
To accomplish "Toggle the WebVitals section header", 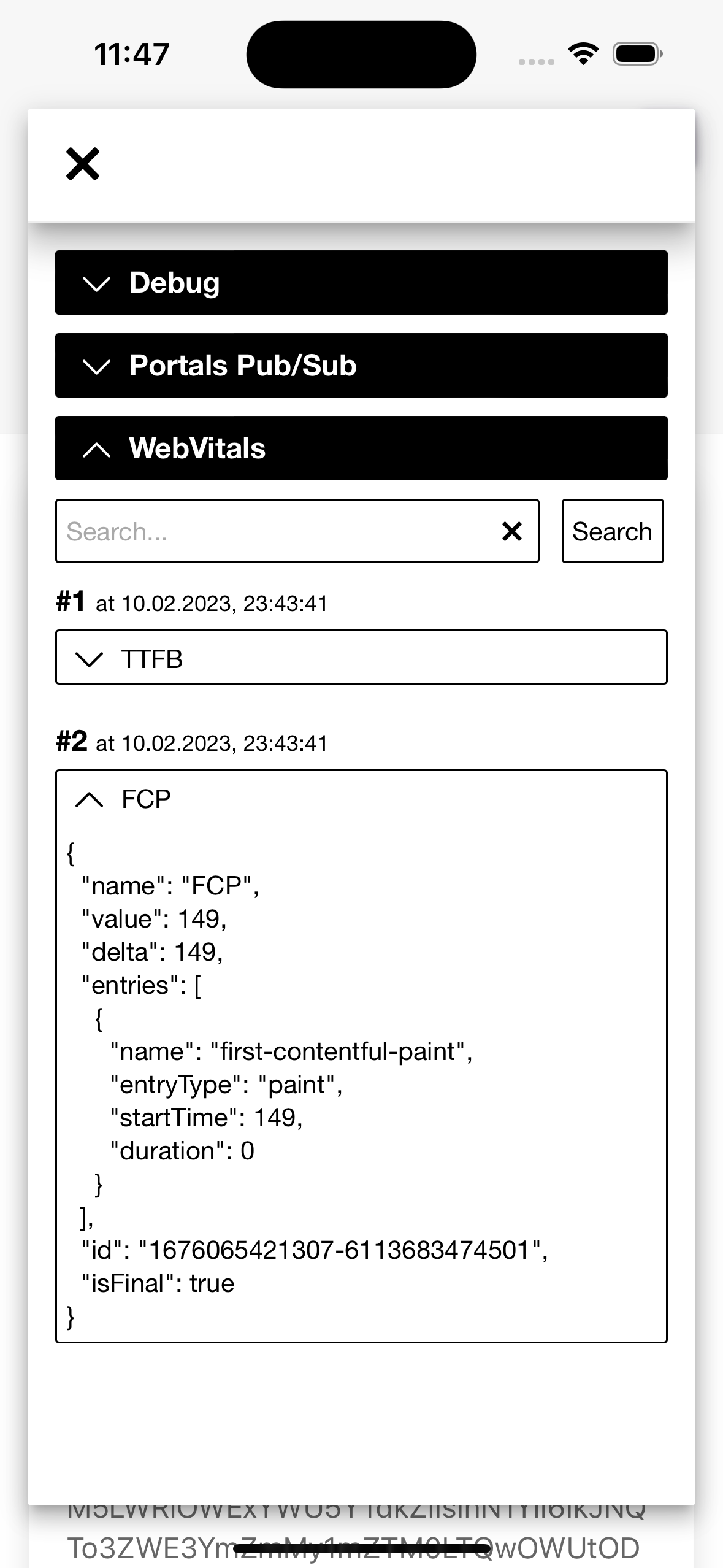I will tap(361, 448).
